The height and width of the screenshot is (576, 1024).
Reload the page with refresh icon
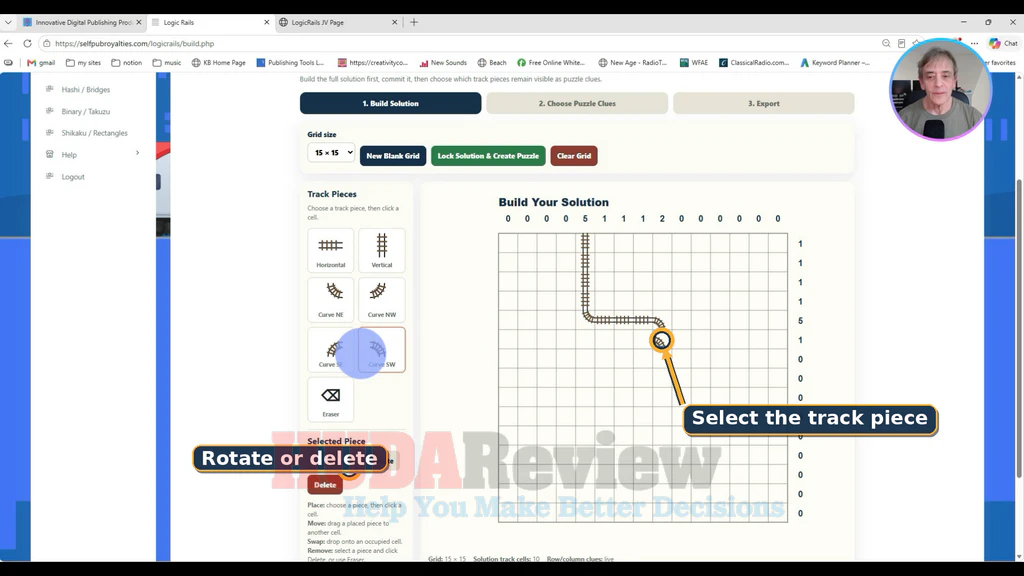[x=27, y=44]
